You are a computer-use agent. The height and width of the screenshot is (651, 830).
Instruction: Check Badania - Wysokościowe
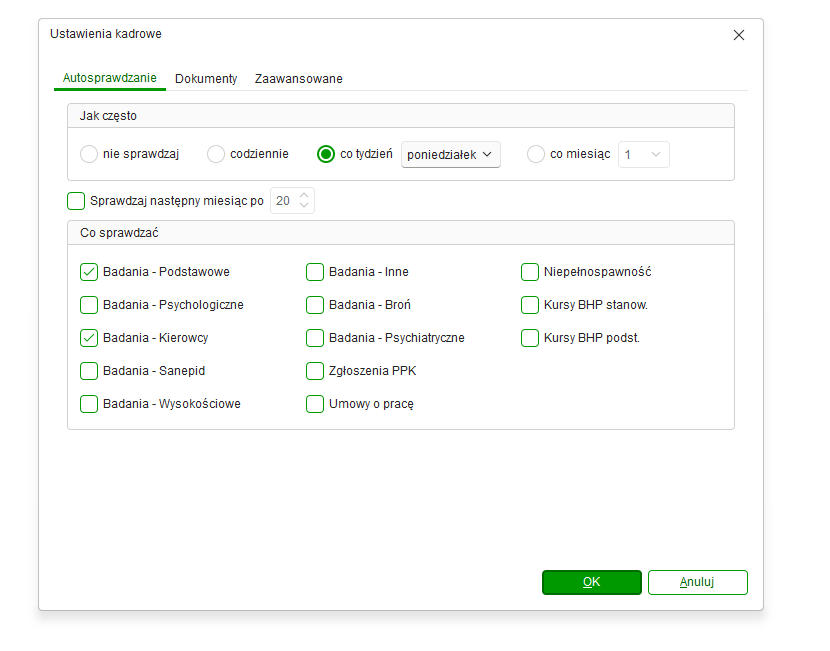(89, 404)
